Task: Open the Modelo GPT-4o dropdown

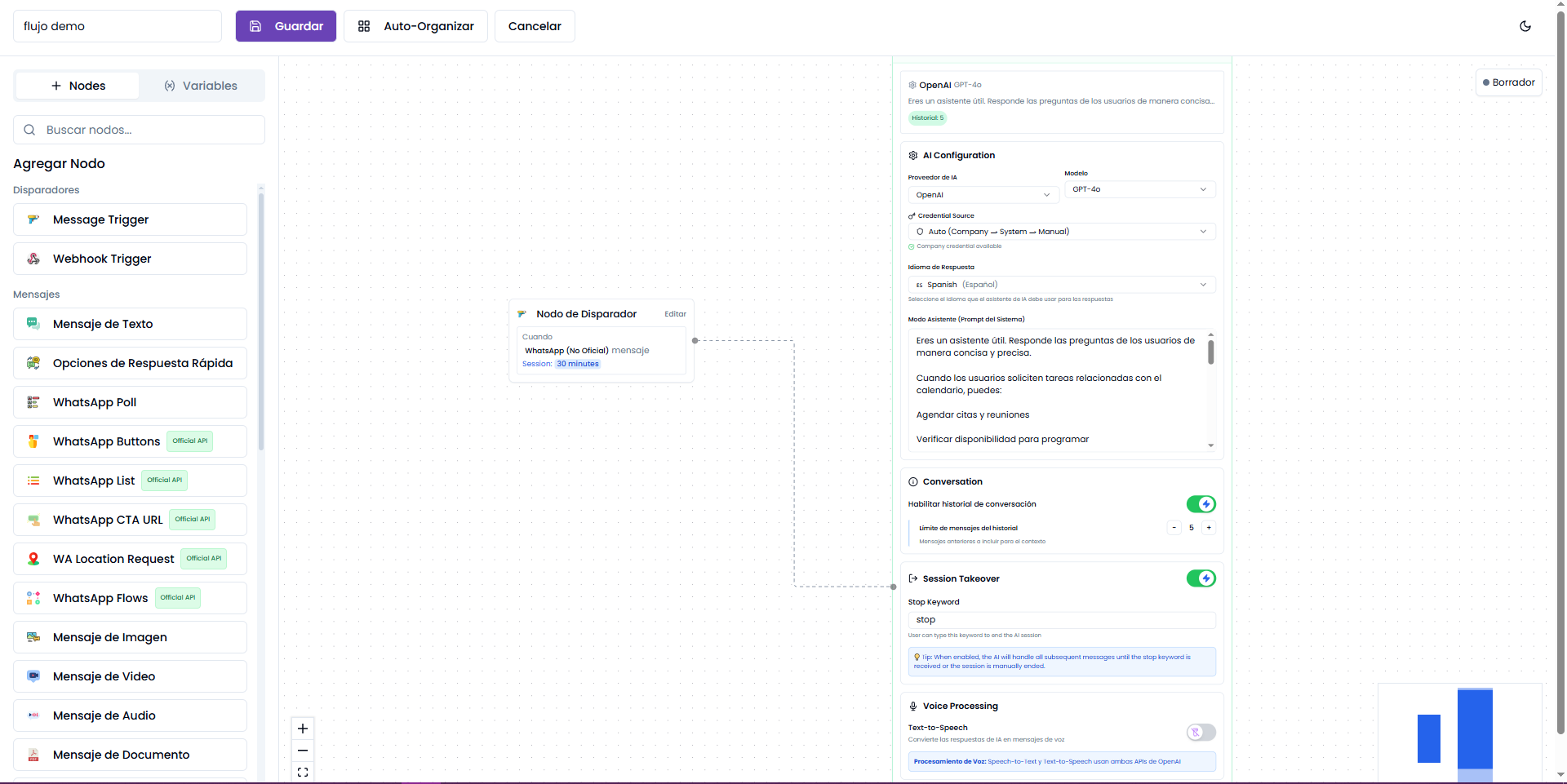Action: point(1139,189)
